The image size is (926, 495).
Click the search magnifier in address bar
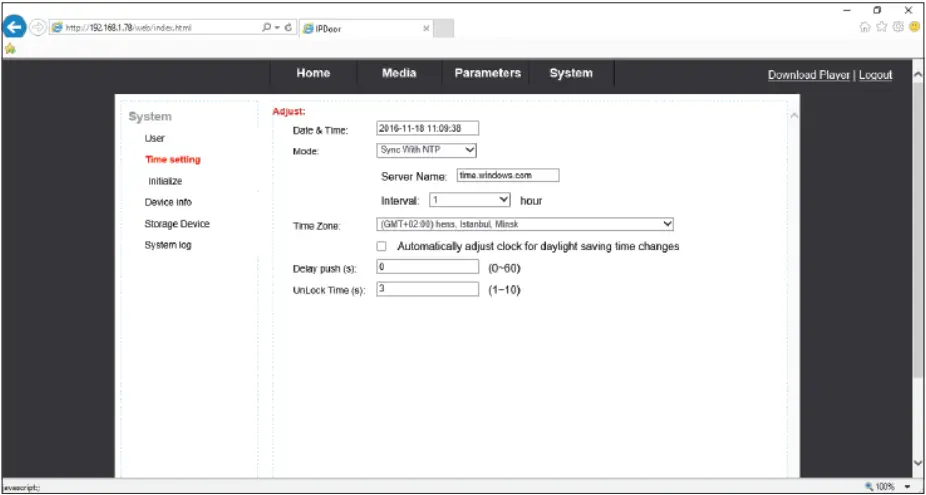point(266,27)
